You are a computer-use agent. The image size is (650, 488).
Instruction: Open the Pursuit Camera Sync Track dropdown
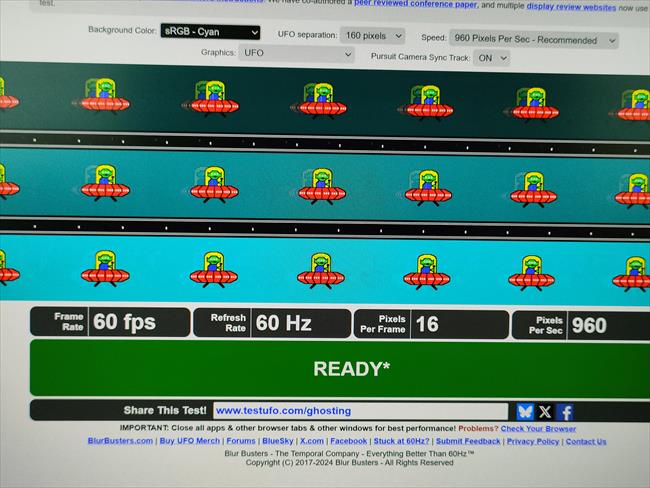point(491,58)
